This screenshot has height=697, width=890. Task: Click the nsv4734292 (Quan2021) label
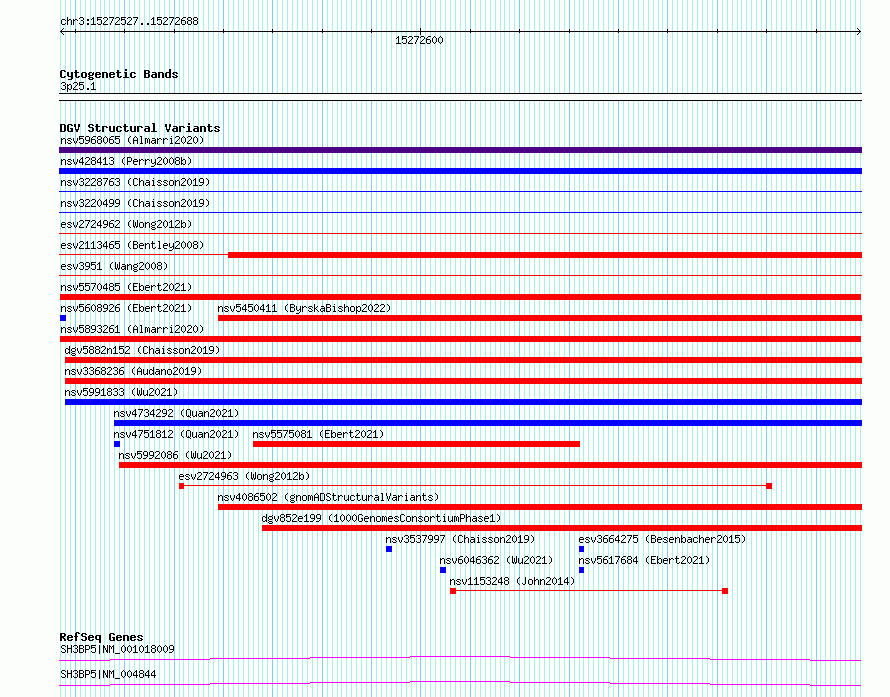click(x=176, y=413)
